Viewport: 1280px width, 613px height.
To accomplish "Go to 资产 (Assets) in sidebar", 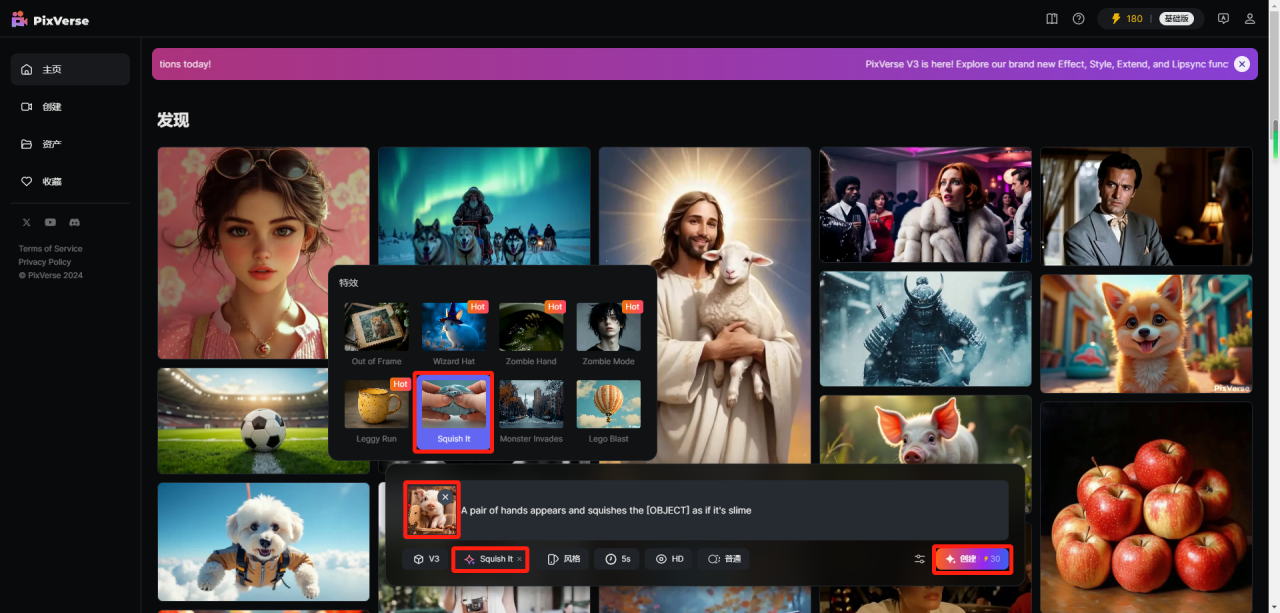I will pyautogui.click(x=52, y=144).
